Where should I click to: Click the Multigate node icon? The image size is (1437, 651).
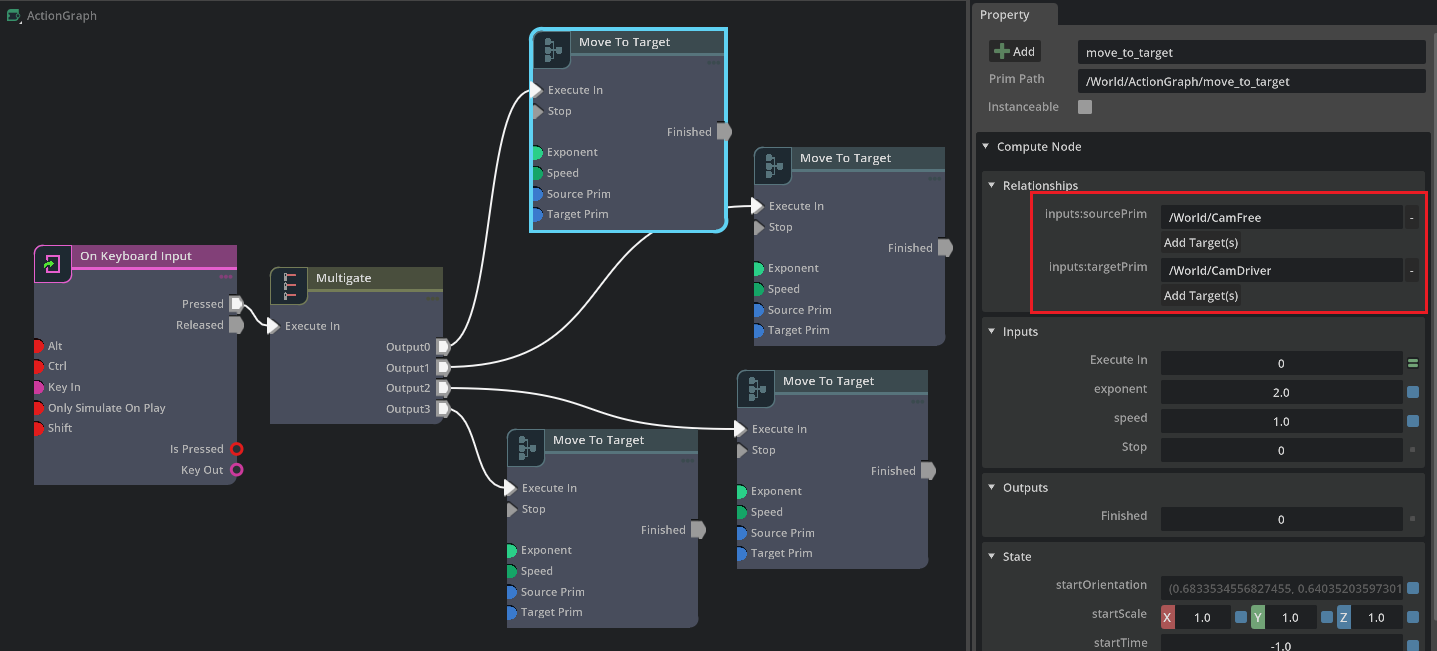[289, 285]
